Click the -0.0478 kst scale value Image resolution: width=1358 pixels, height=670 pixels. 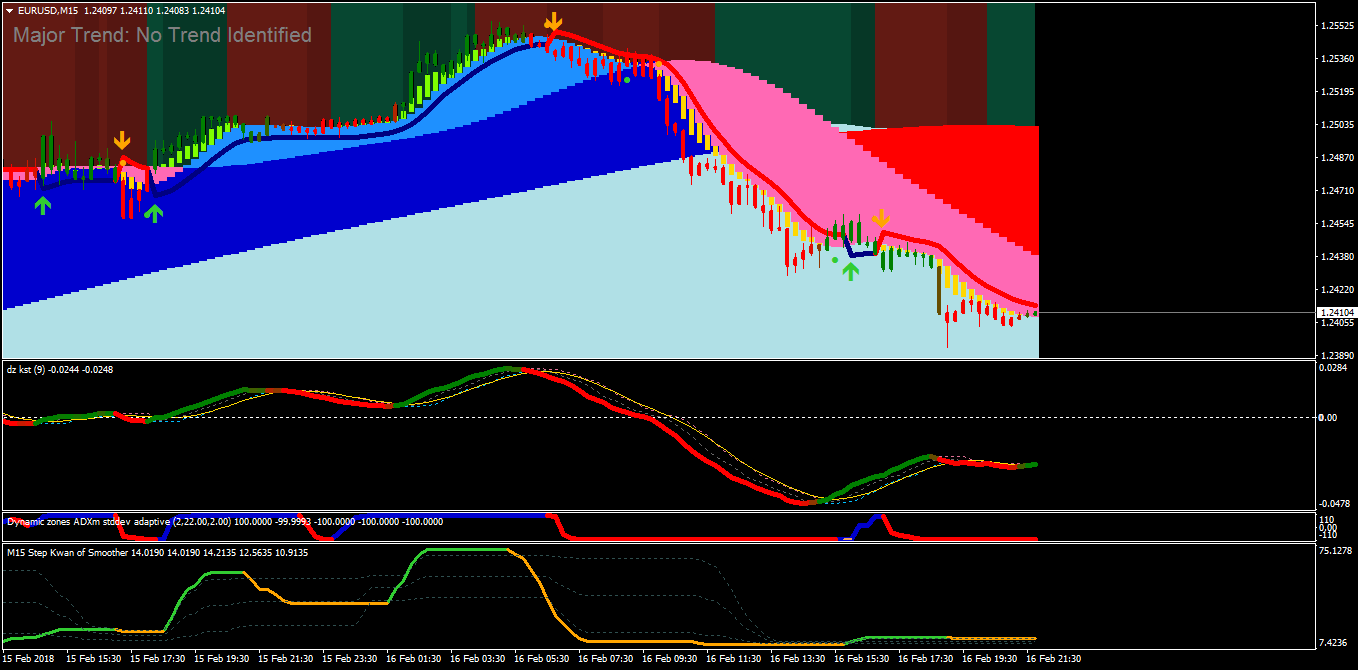[x=1334, y=503]
